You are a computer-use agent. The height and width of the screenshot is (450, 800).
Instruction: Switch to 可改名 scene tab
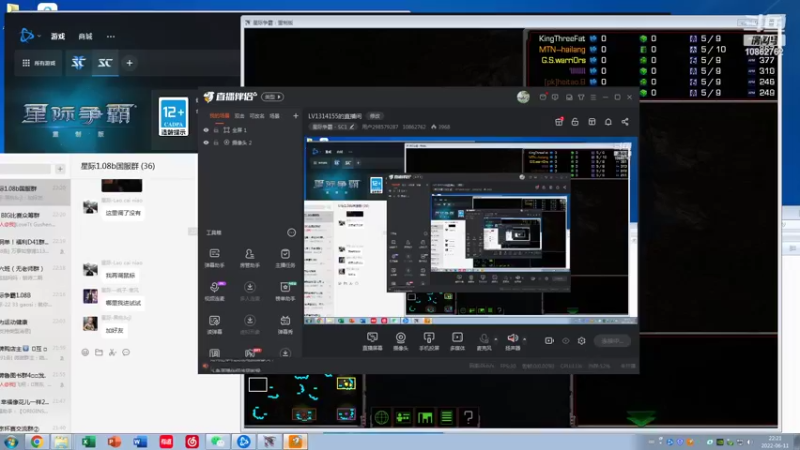(257, 116)
